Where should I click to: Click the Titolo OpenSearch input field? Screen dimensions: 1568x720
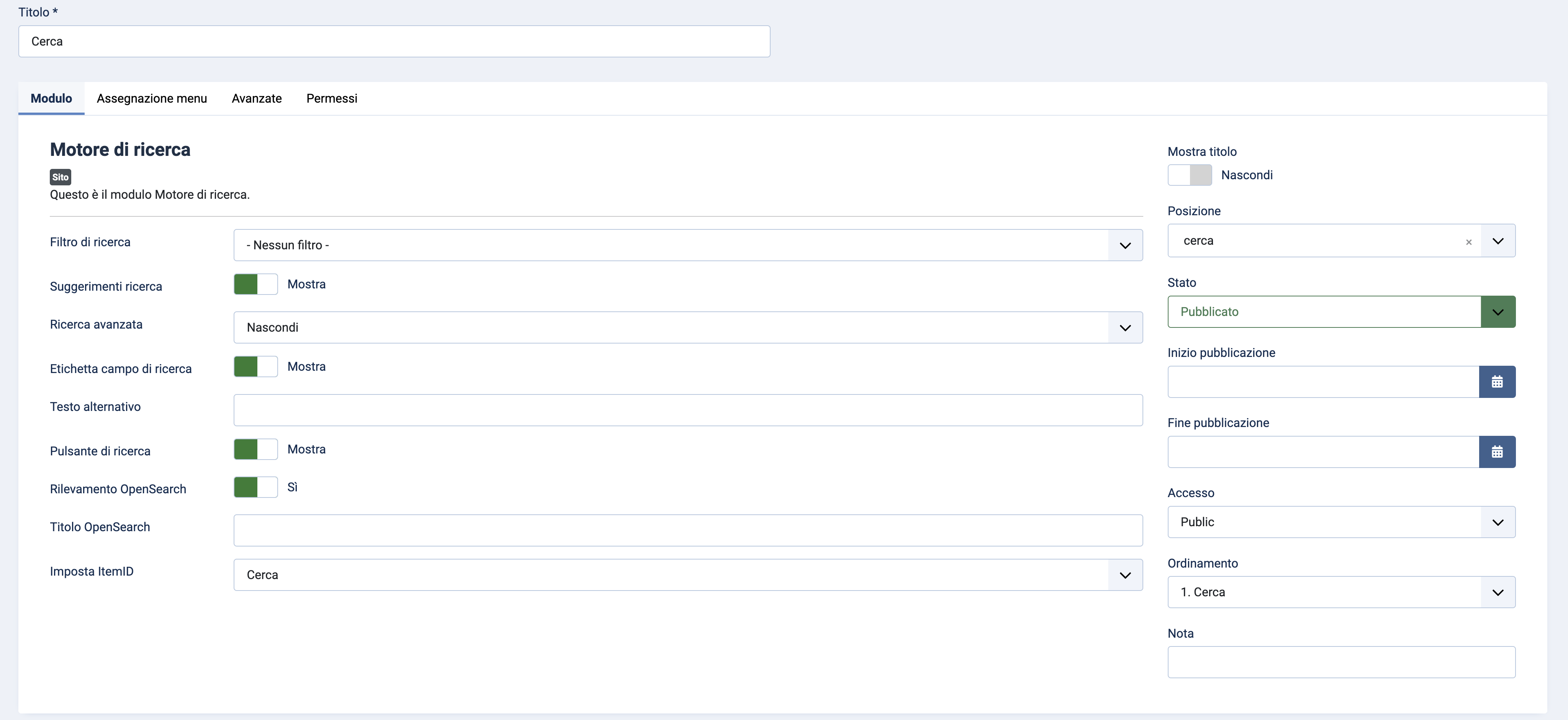point(688,530)
